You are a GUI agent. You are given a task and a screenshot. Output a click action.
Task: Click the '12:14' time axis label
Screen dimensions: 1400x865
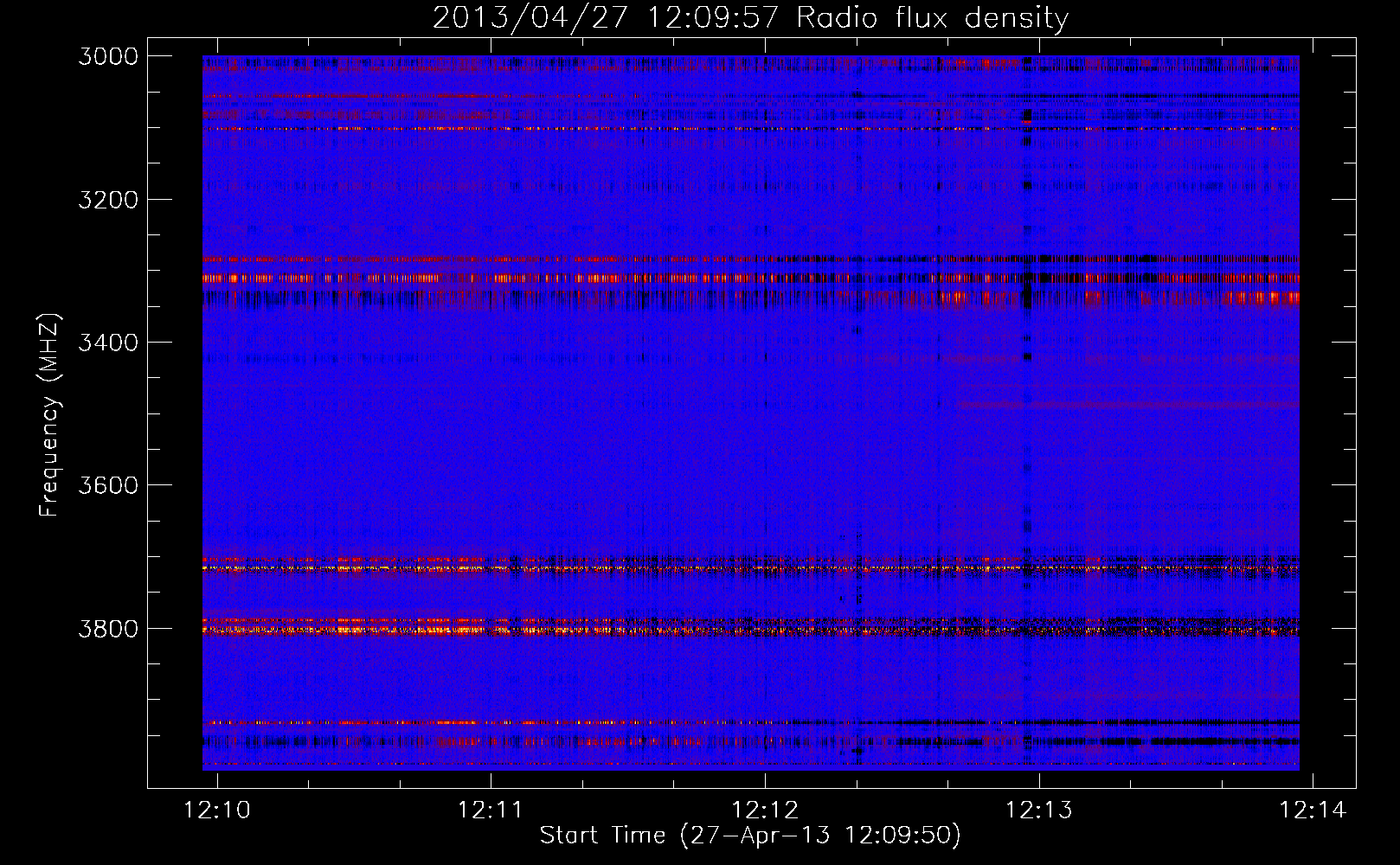(x=1313, y=810)
